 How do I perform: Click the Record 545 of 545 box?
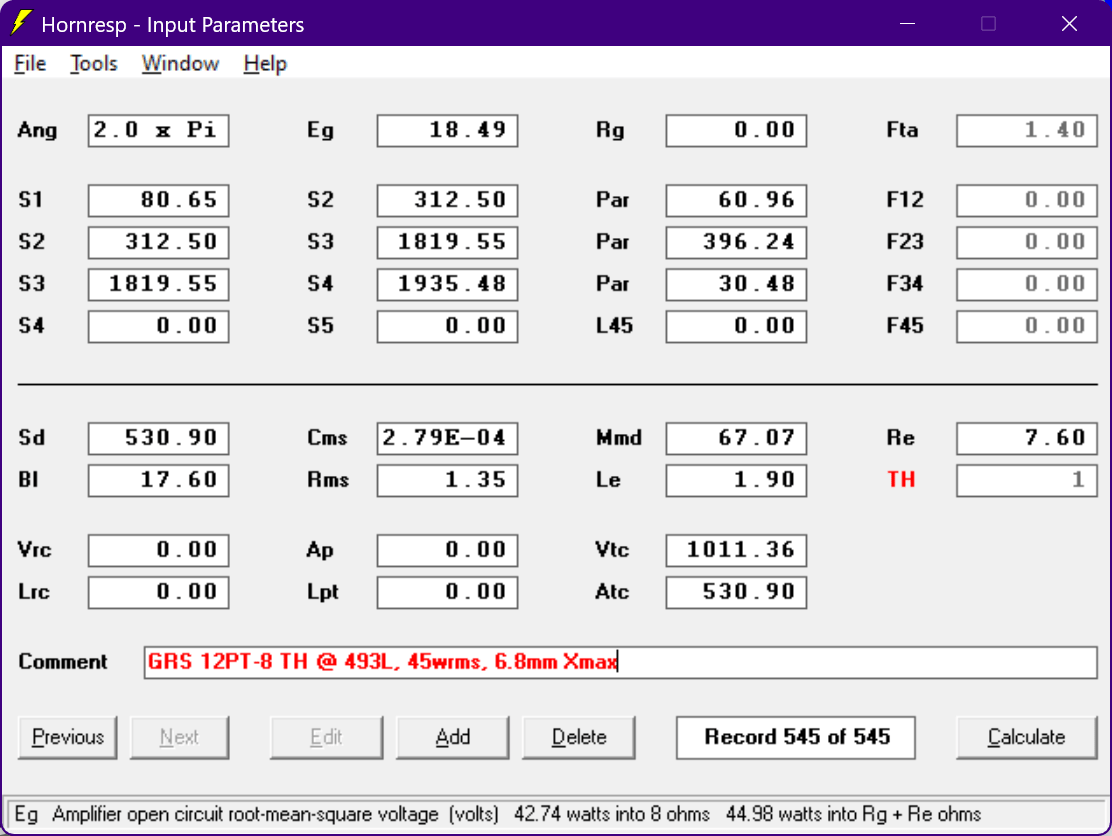point(796,737)
